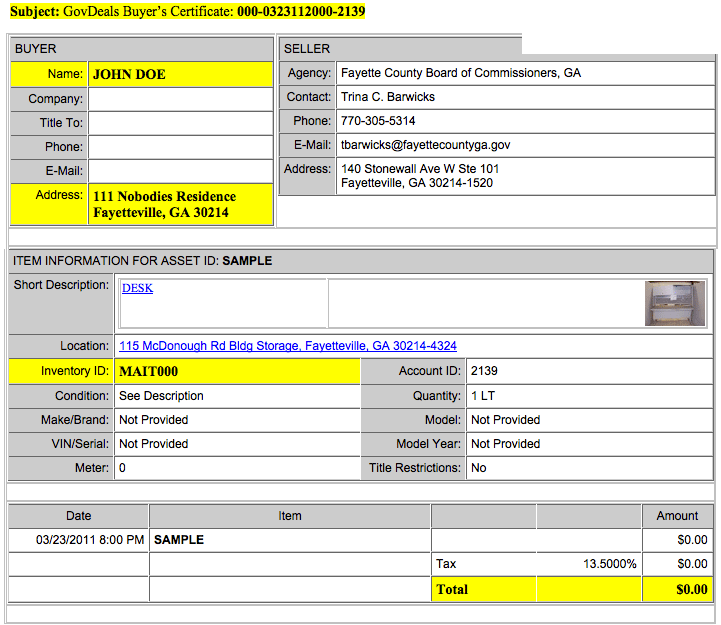Click the Meter value 0
This screenshot has height=625, width=721.
pos(122,468)
